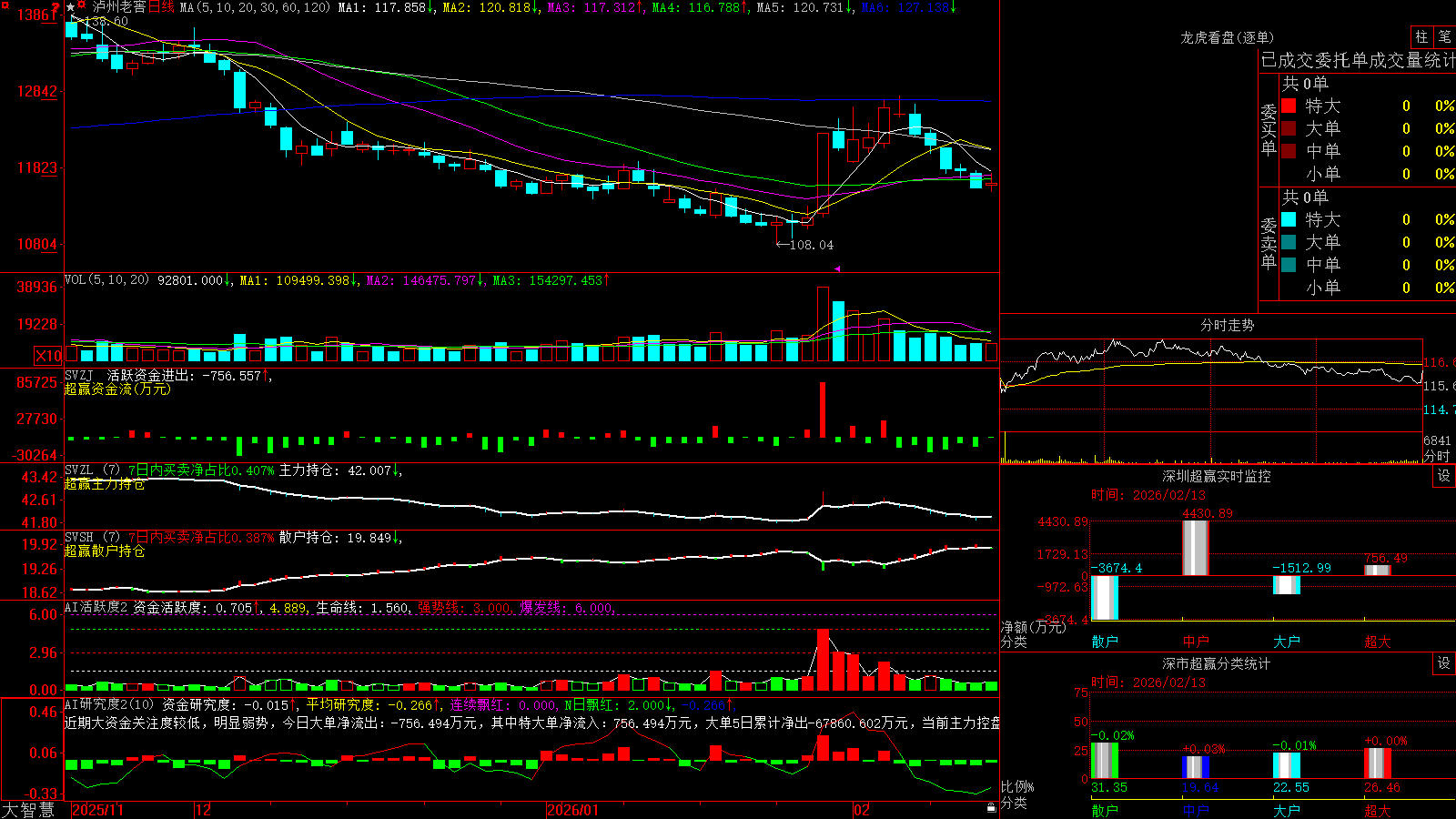Click the VOL(5,10,20) indicator label
Viewport: 1456px width, 819px height.
click(x=106, y=280)
